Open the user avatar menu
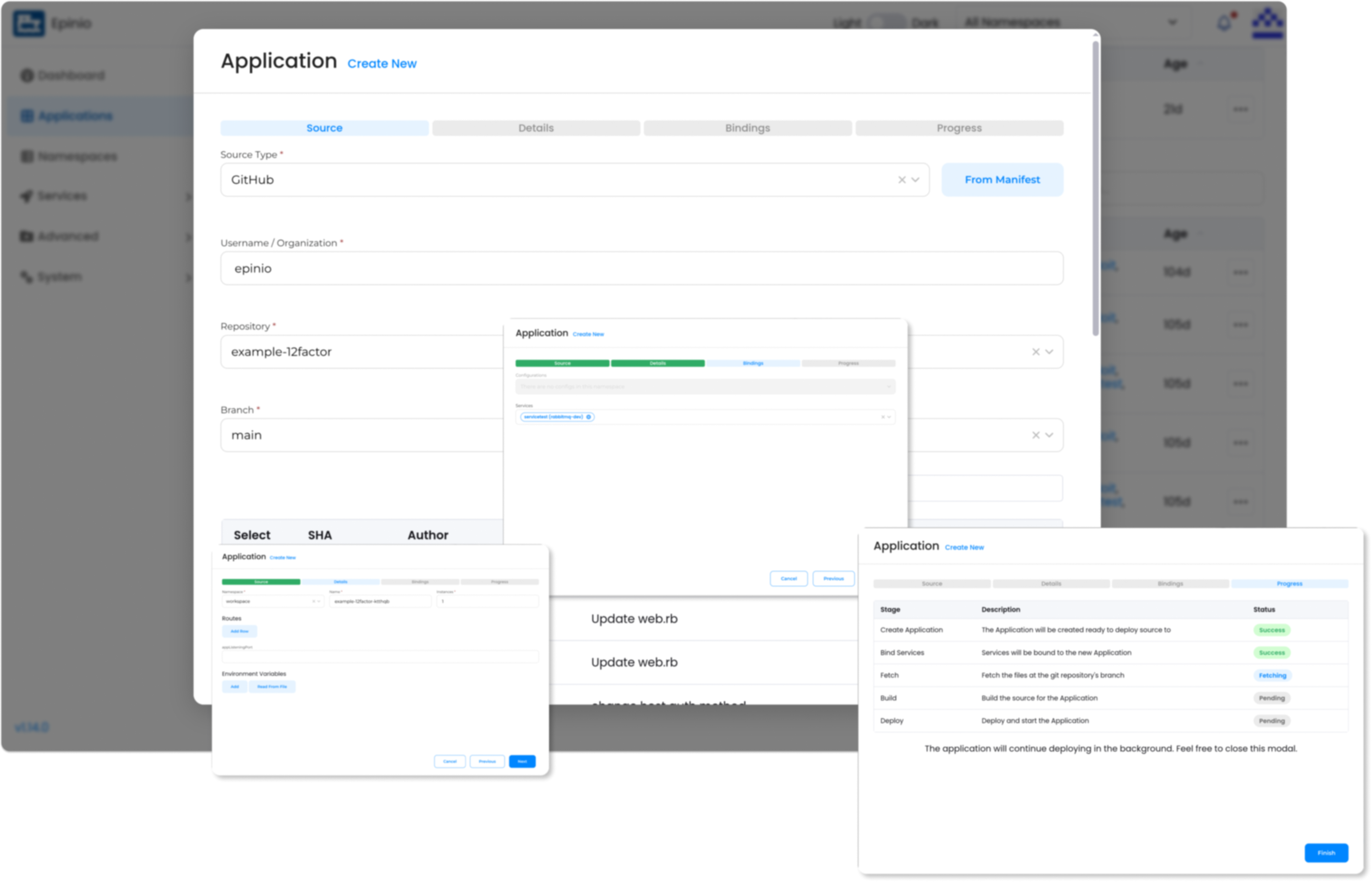Screen dimensions: 1372x882 [1267, 23]
